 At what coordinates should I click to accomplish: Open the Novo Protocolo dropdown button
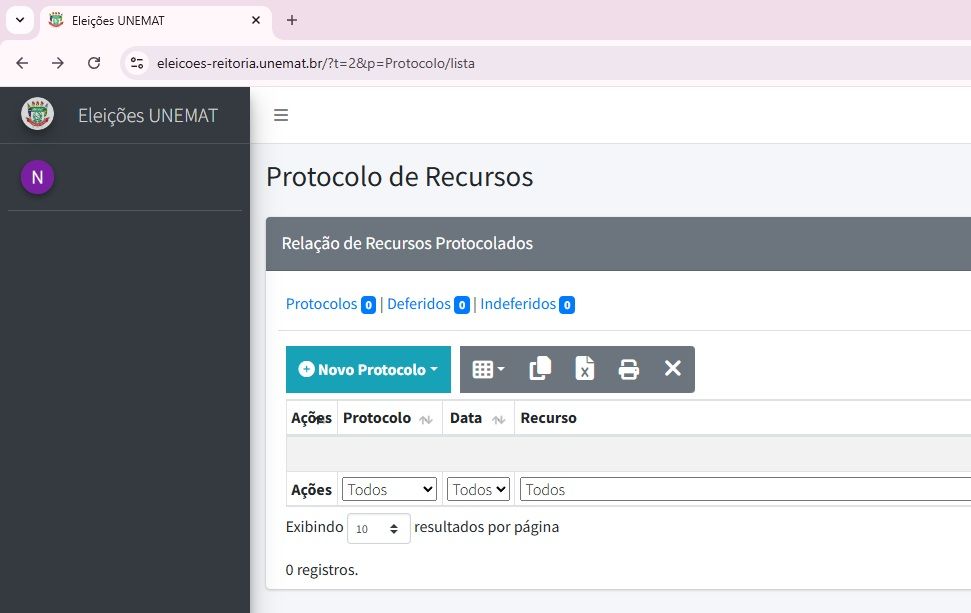click(368, 369)
